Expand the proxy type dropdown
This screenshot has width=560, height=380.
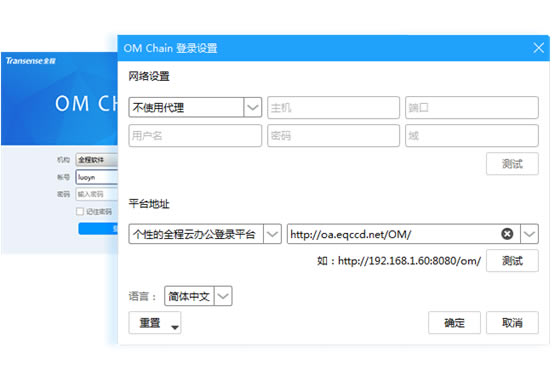(252, 107)
